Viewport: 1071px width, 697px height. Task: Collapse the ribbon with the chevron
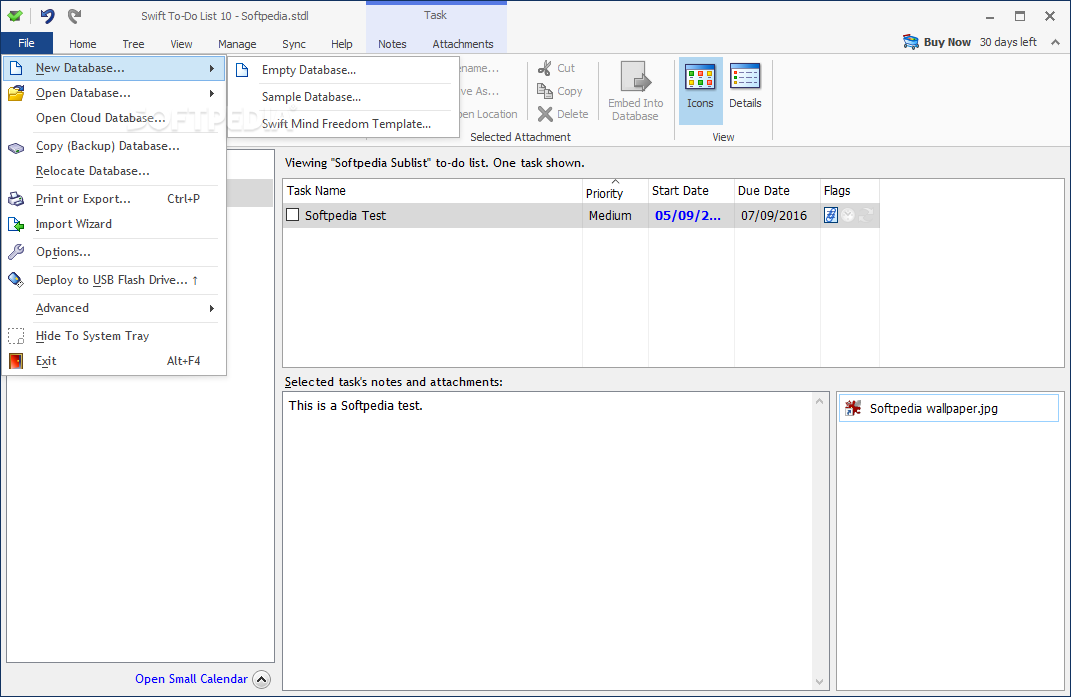tap(1055, 42)
